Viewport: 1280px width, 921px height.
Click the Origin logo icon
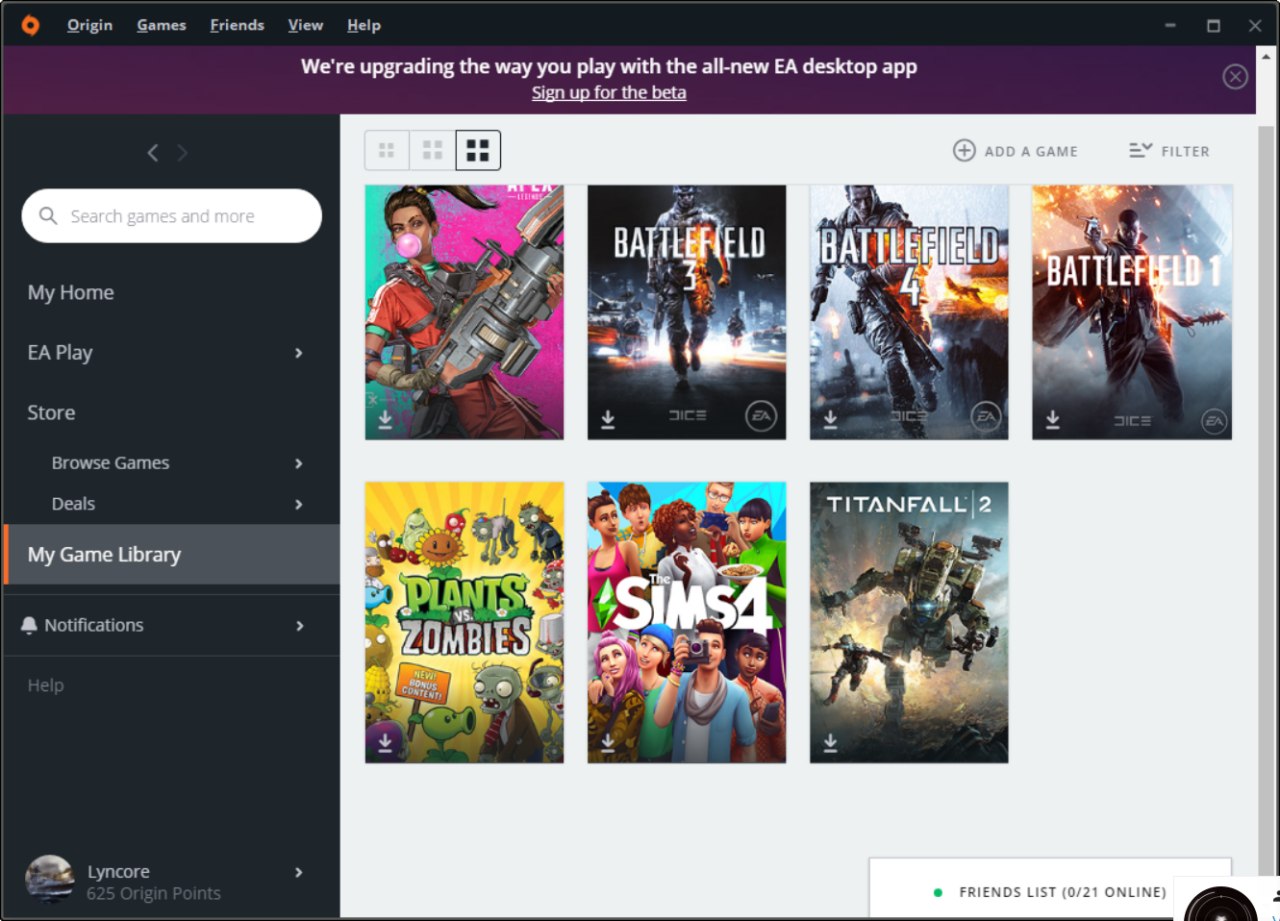click(x=31, y=25)
